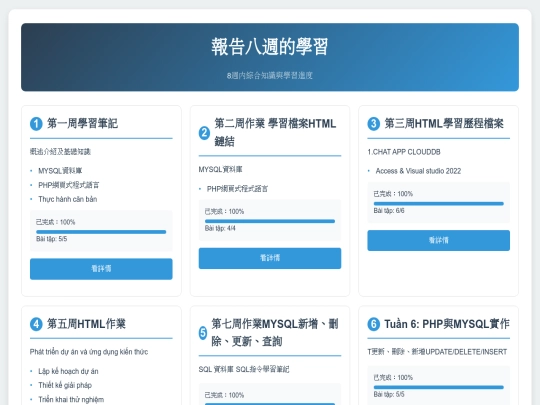
Task: Click PHP bullet item in card 2
Action: click(x=237, y=189)
